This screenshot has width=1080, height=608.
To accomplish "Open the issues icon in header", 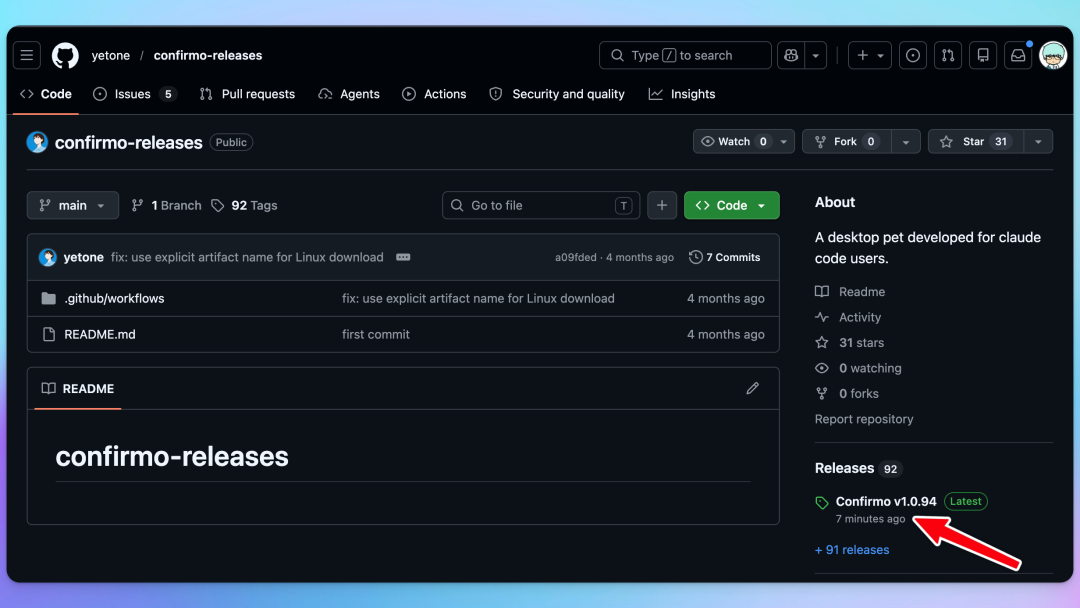I will point(913,55).
